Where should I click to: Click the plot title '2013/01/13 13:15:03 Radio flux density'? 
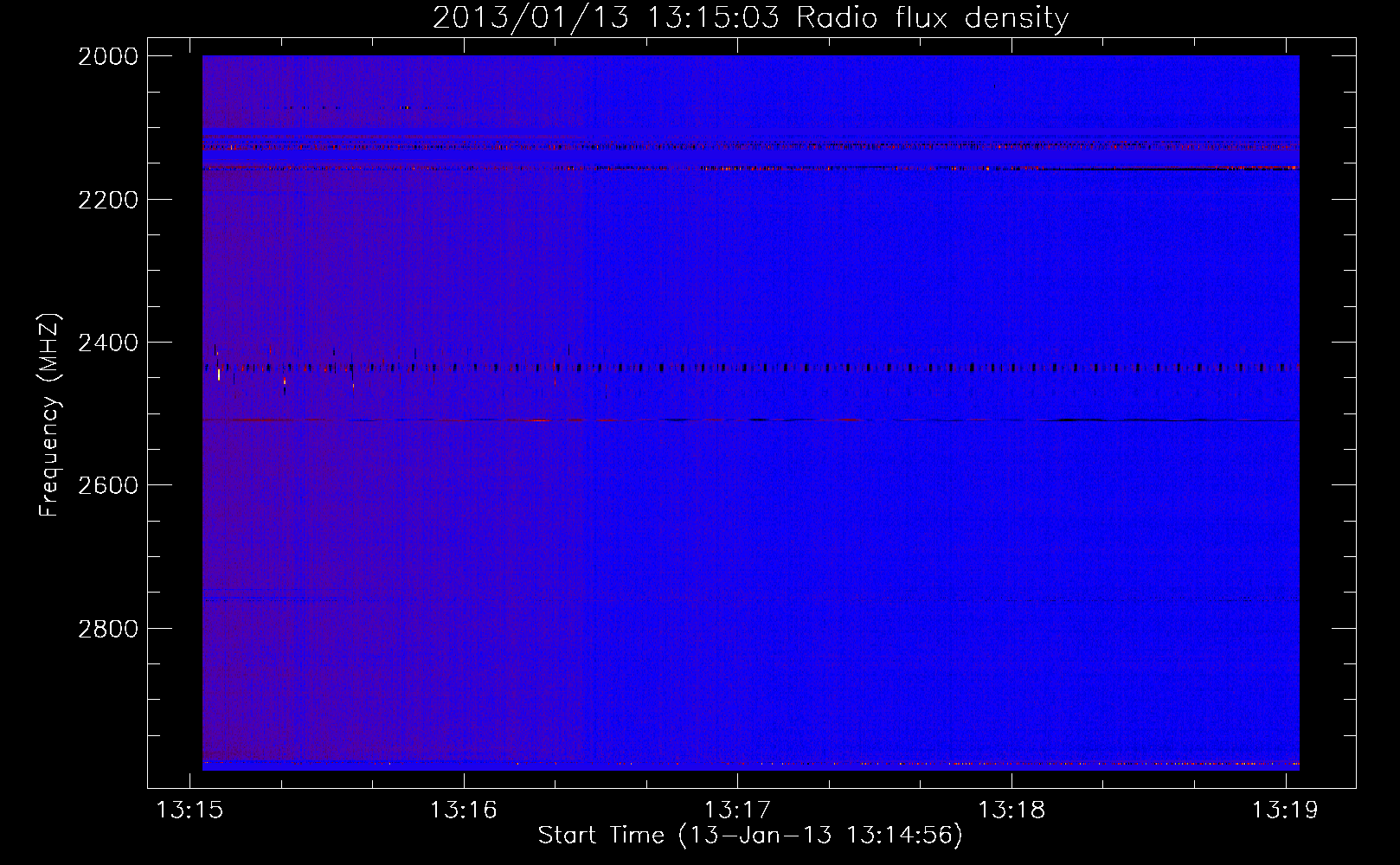(x=750, y=17)
